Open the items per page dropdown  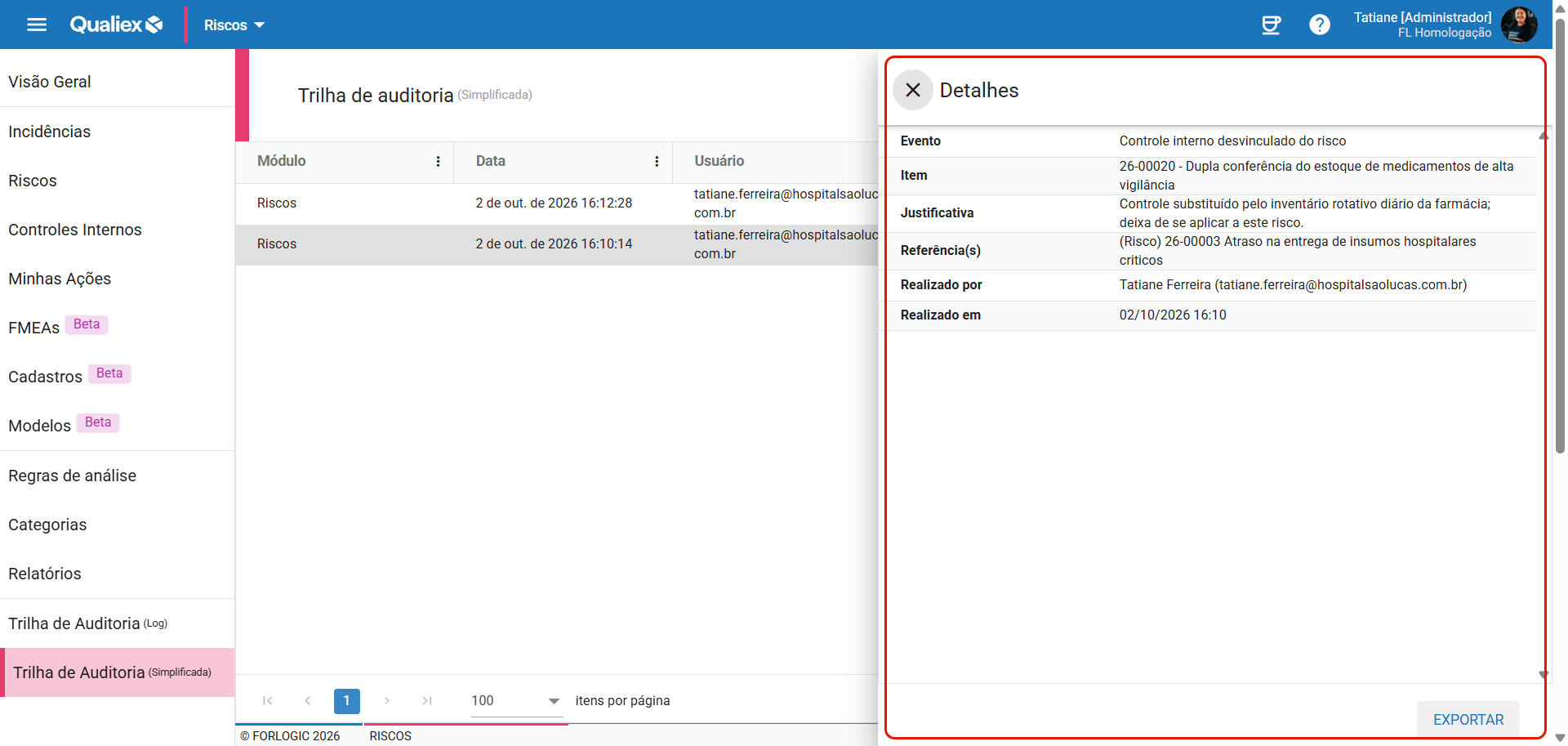(516, 701)
